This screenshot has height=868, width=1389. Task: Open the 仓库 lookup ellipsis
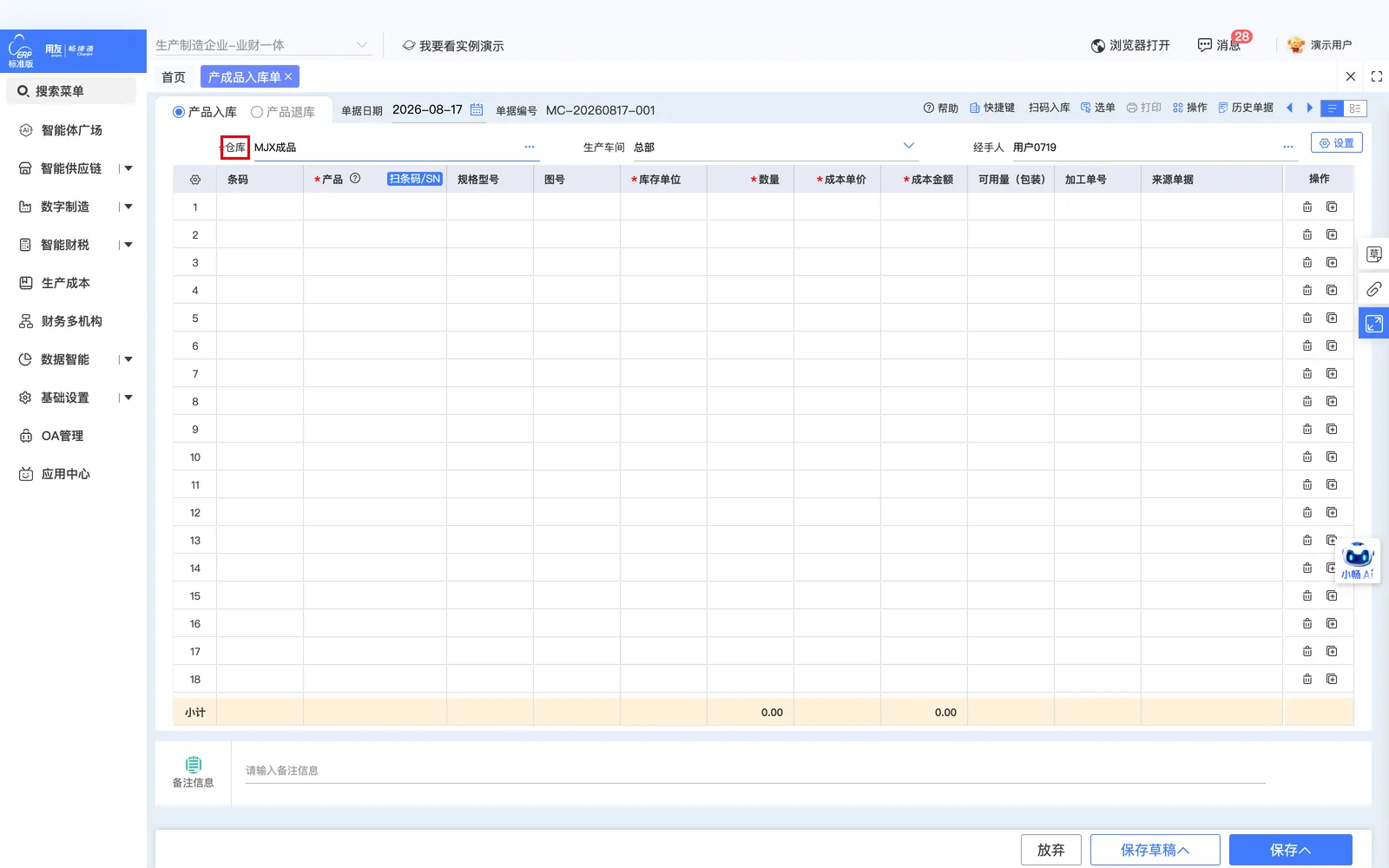(530, 147)
